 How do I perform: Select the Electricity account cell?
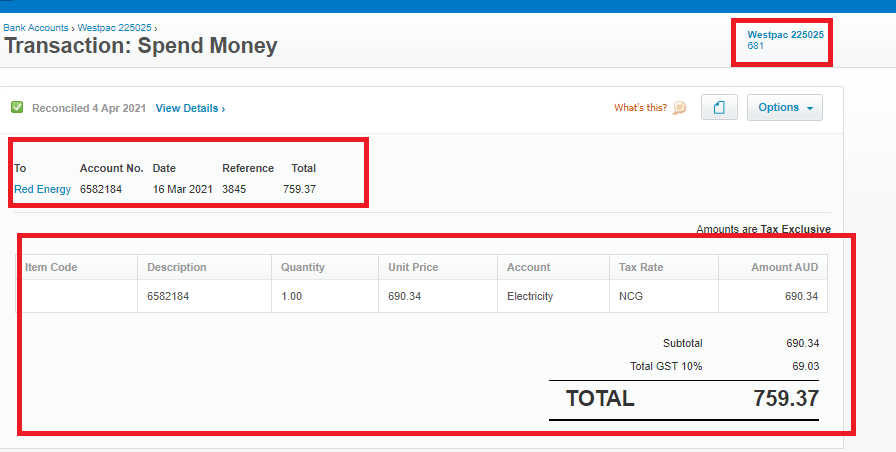coord(553,296)
